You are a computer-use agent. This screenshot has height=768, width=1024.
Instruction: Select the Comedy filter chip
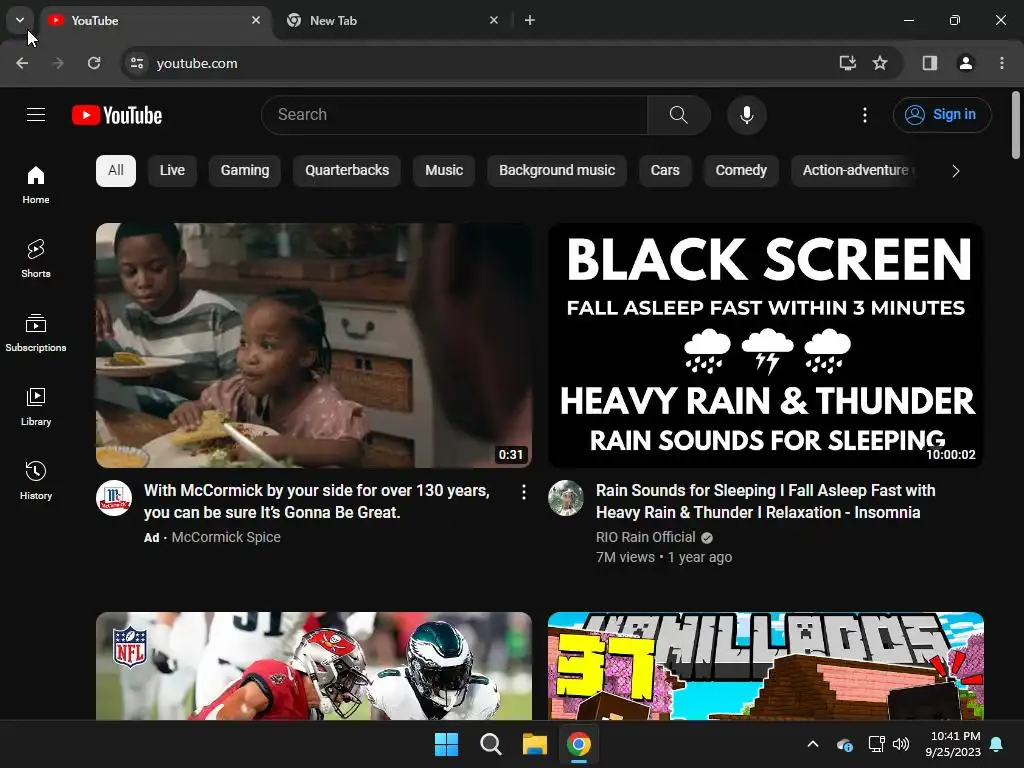[x=741, y=170]
